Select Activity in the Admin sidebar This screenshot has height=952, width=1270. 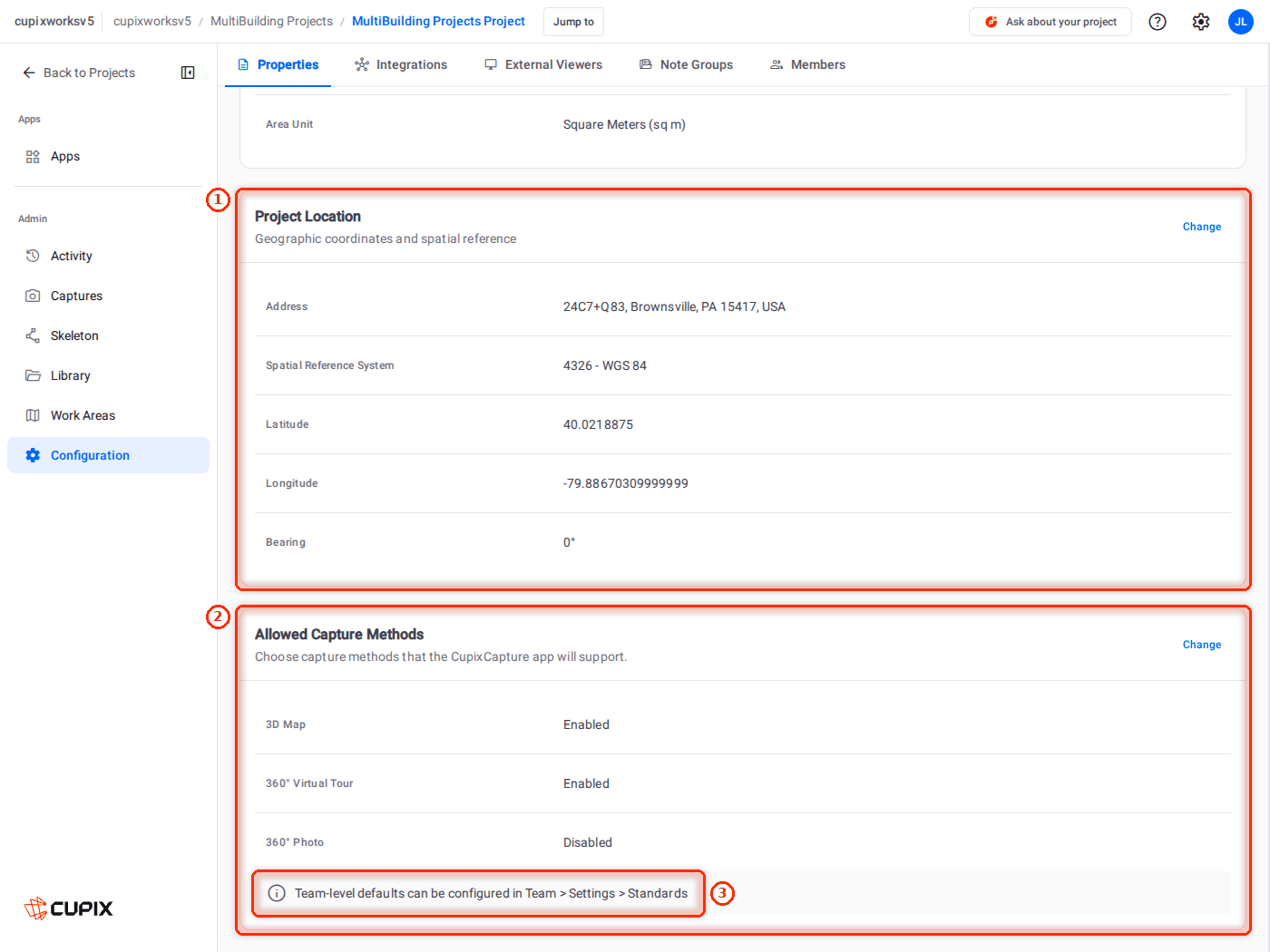coord(108,256)
